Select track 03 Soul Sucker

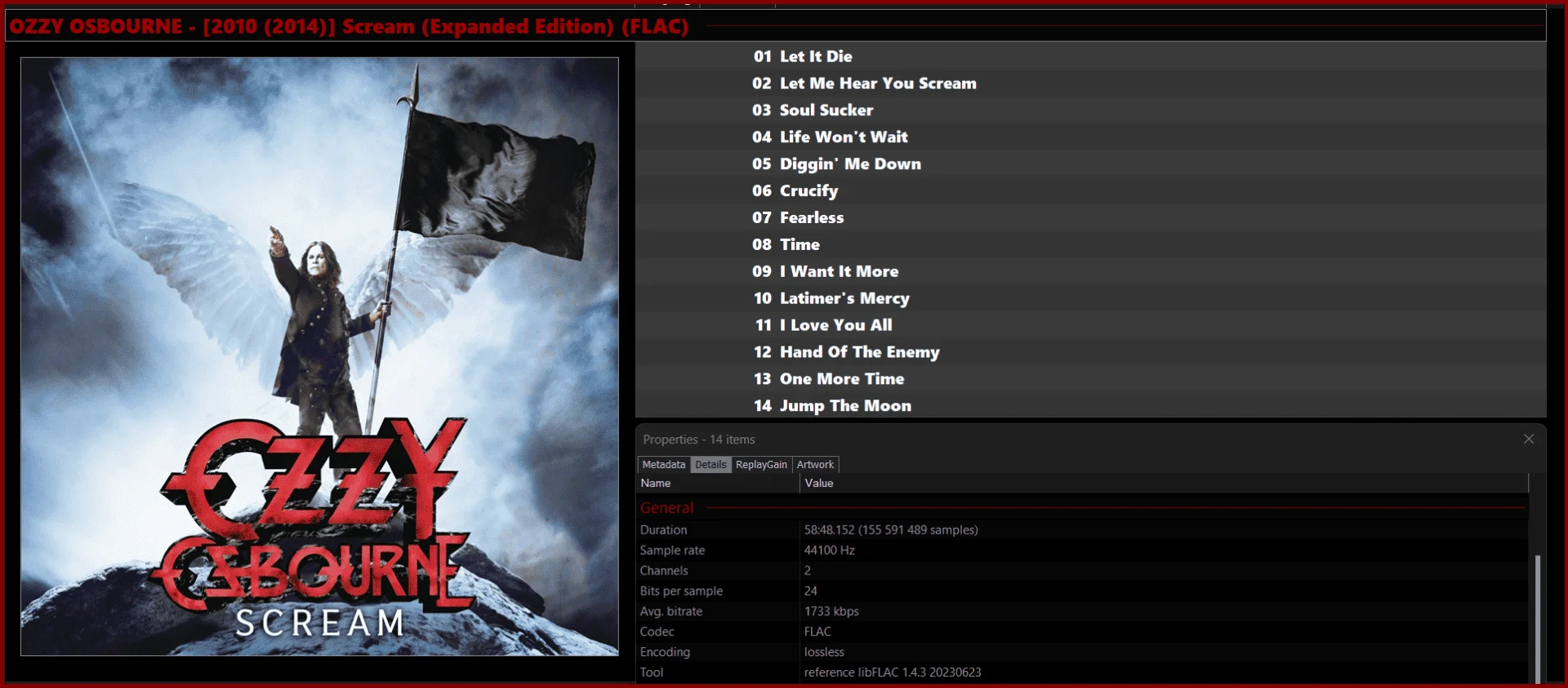pyautogui.click(x=1091, y=110)
